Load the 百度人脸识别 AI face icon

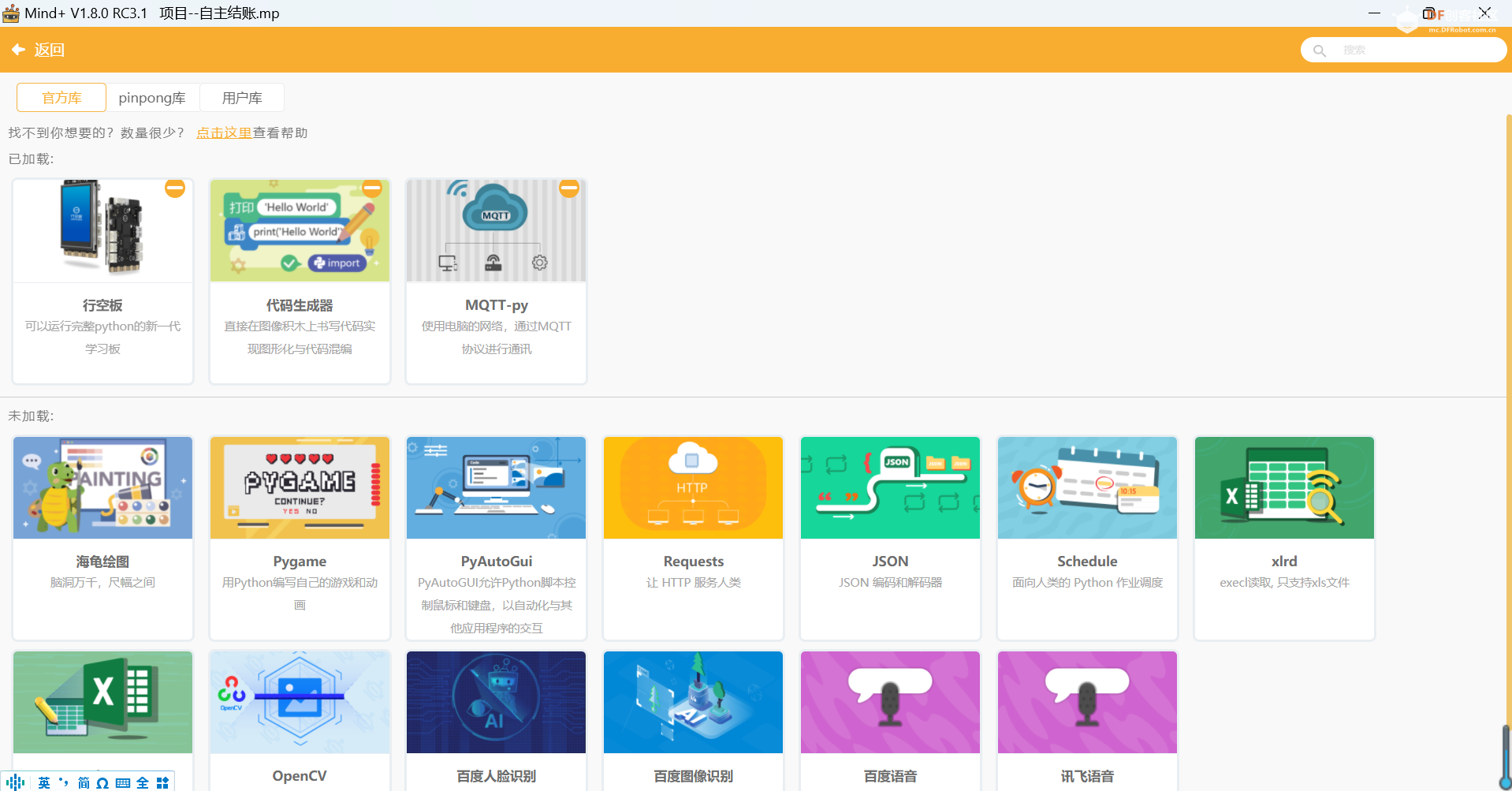(496, 702)
